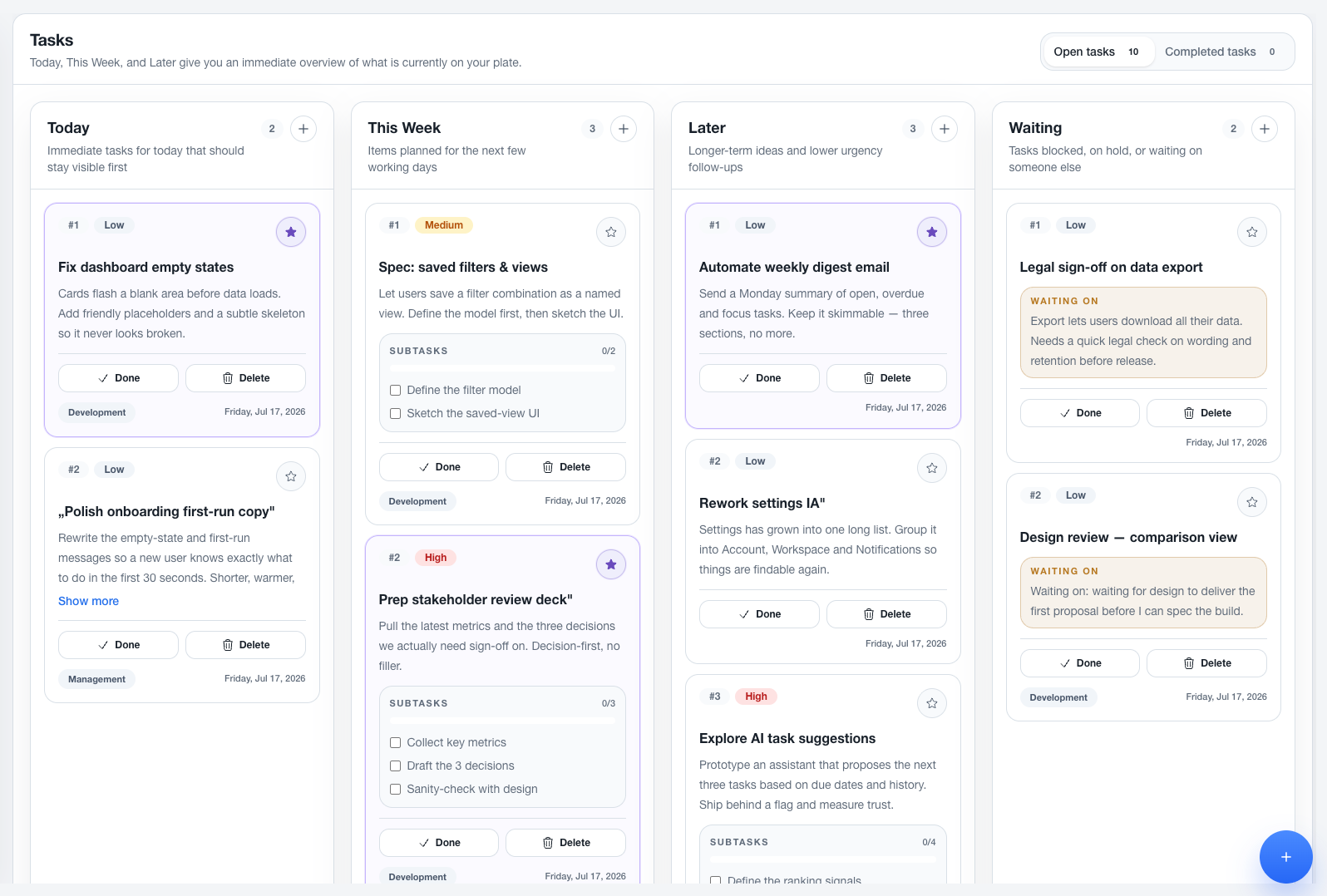Viewport: 1327px width, 896px height.
Task: Unstar the Automate weekly digest email task
Action: pos(932,232)
